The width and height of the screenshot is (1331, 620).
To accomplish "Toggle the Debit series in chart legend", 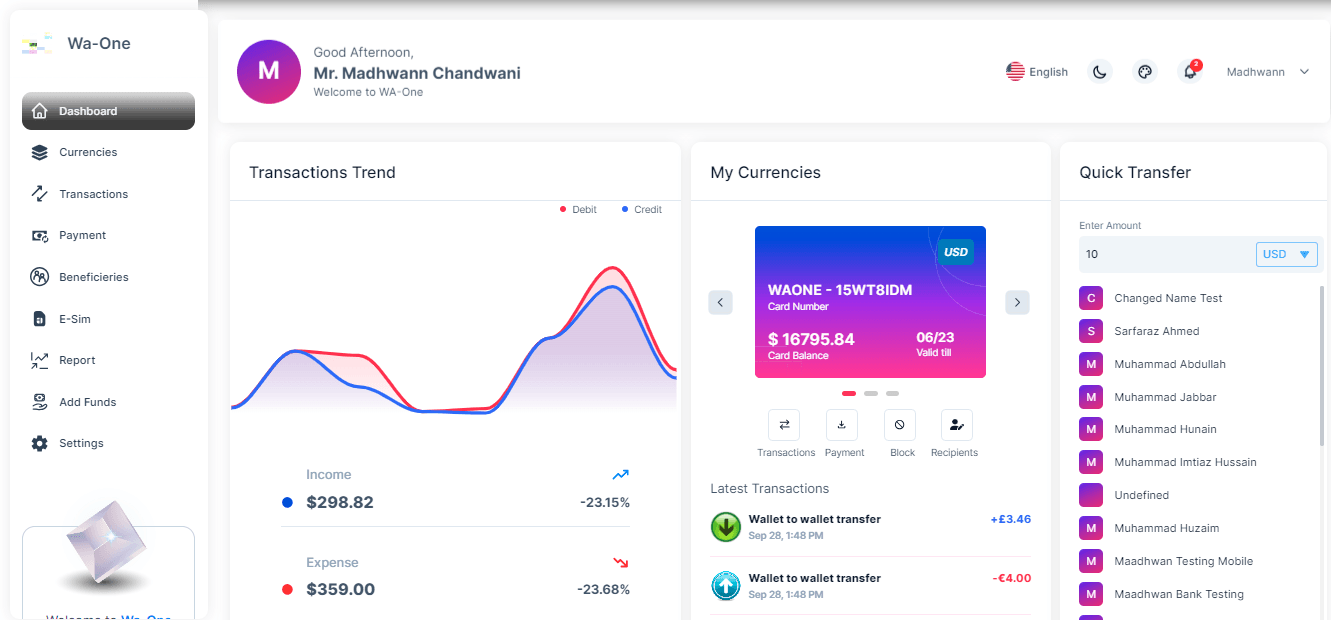I will [579, 210].
